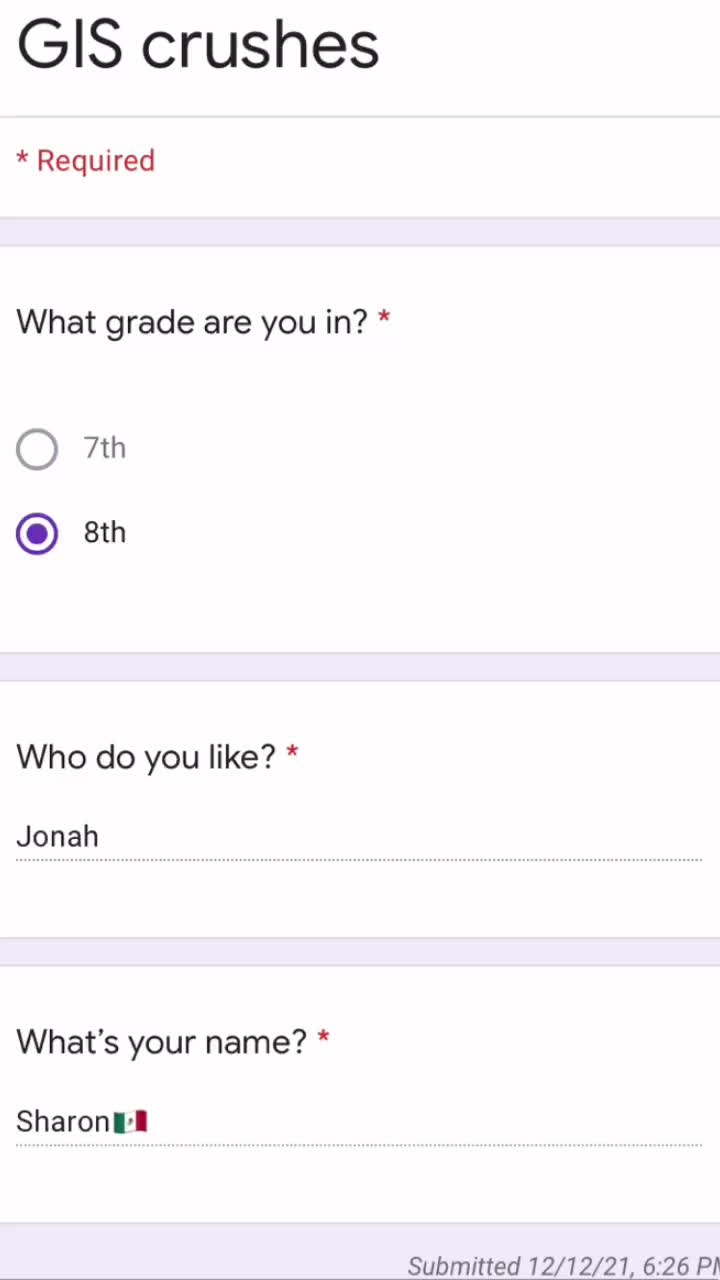
Task: Click the Submitted 12/12/21 timestamp text
Action: [564, 1266]
